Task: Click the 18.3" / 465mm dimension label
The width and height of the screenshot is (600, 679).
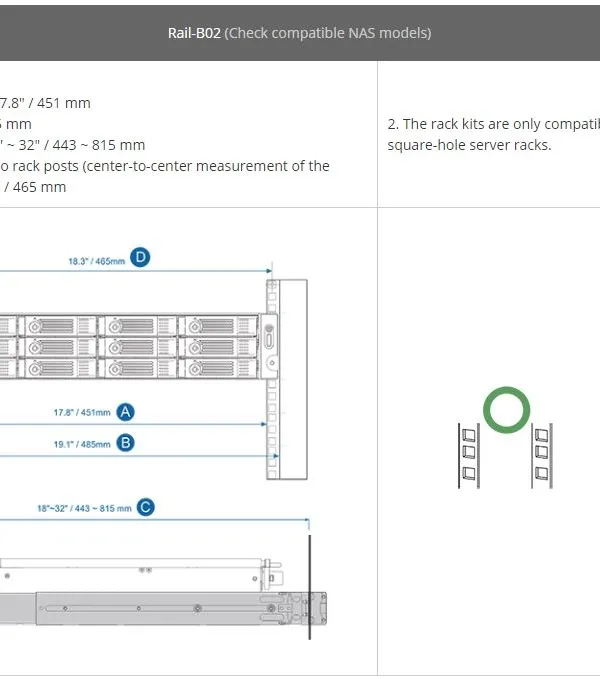Action: pos(97,261)
